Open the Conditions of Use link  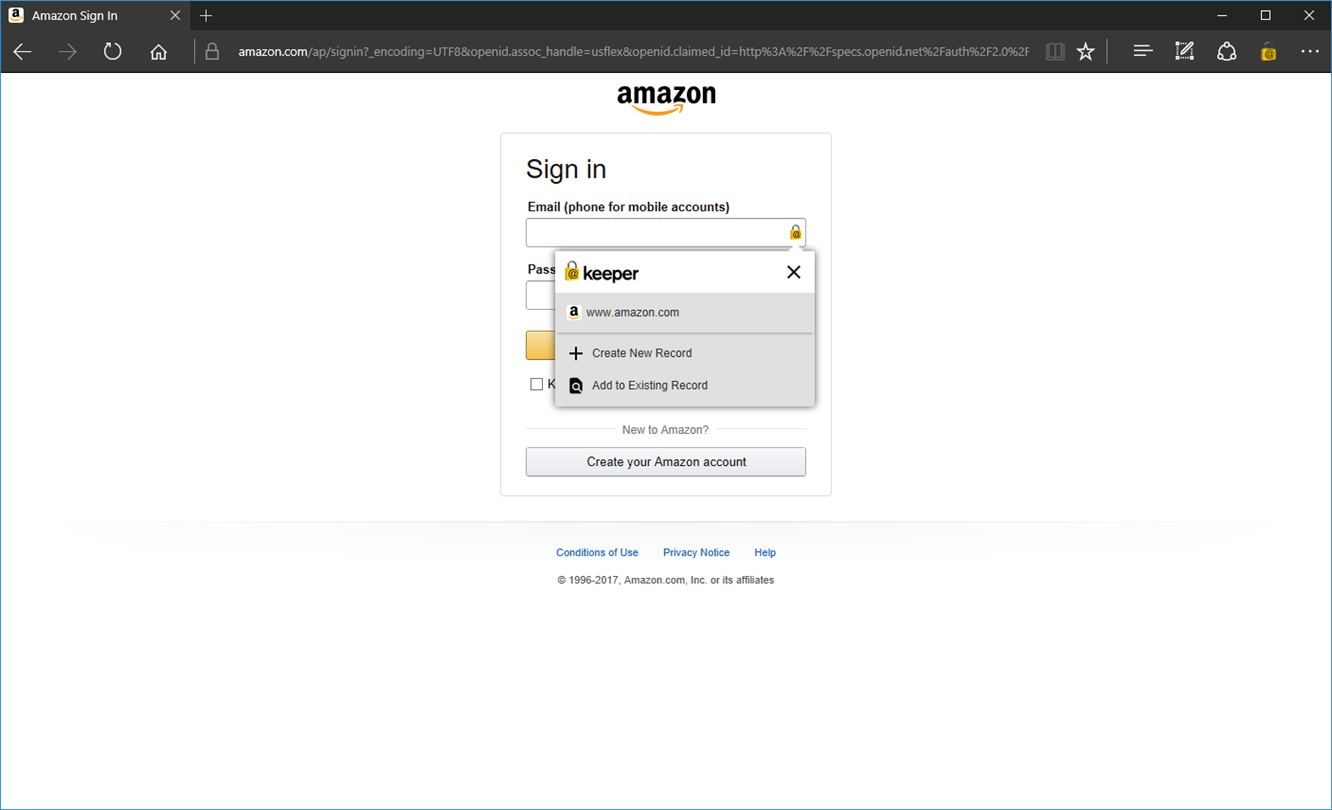tap(597, 552)
